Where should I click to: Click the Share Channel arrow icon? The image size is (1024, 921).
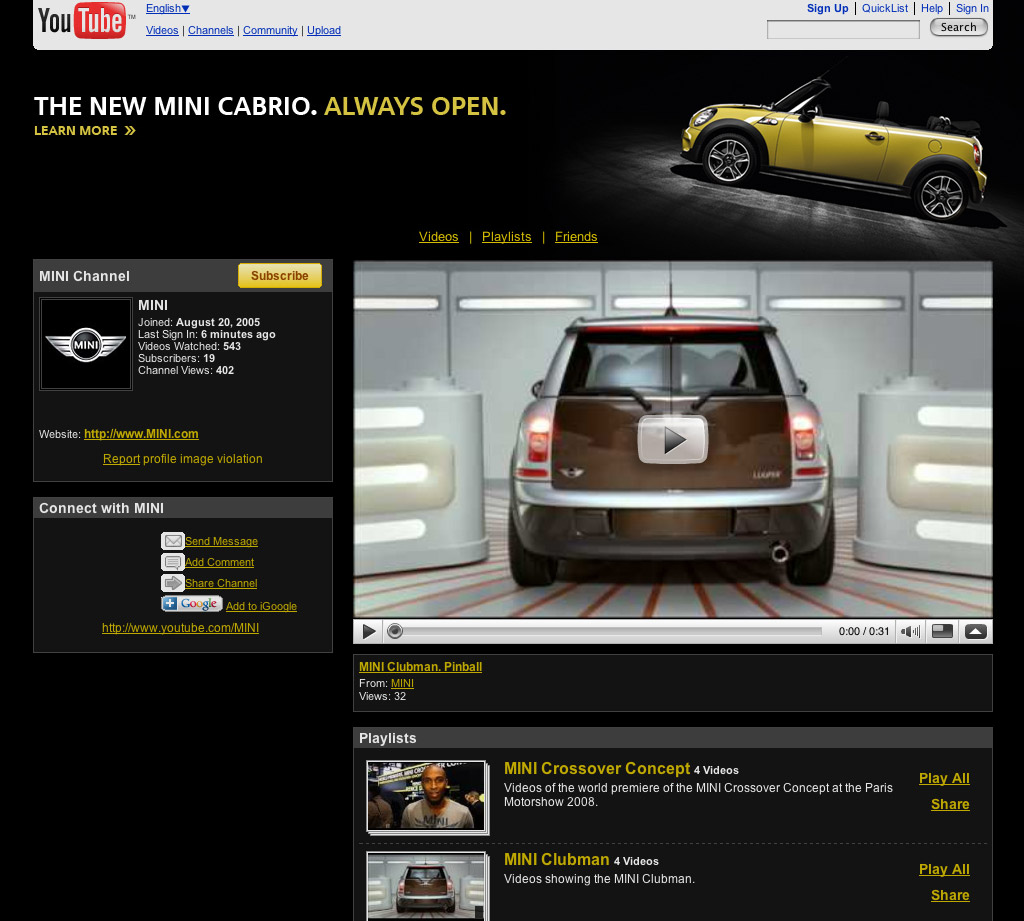pos(172,583)
